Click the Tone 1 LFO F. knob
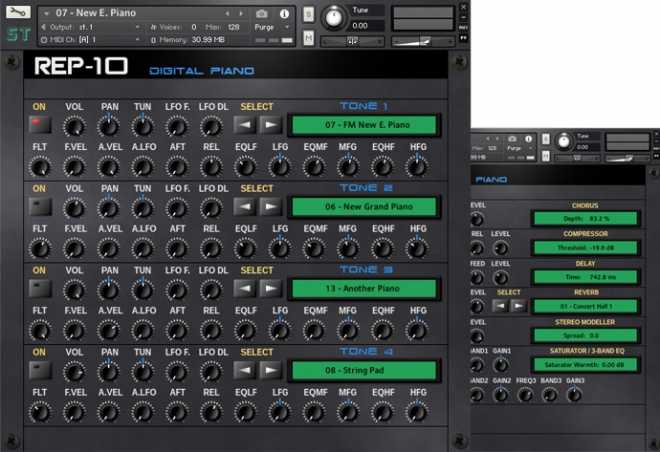The image size is (660, 452). 177,126
